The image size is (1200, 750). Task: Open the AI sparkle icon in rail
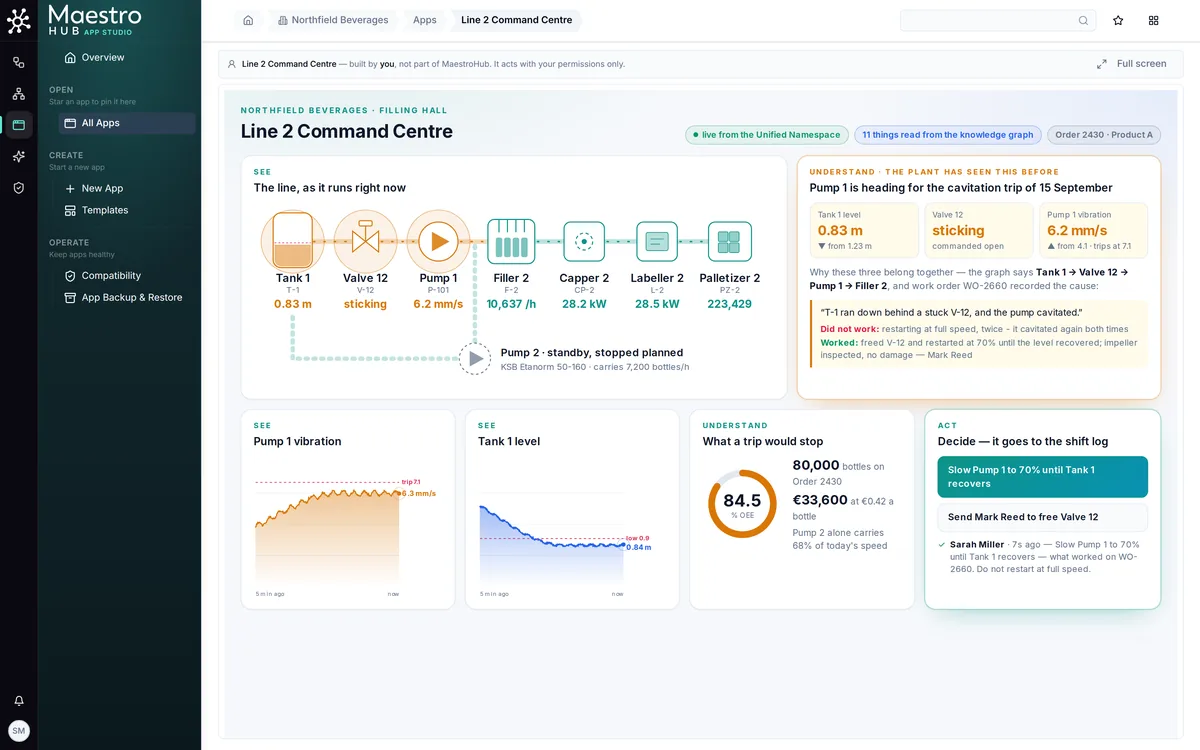pos(18,156)
